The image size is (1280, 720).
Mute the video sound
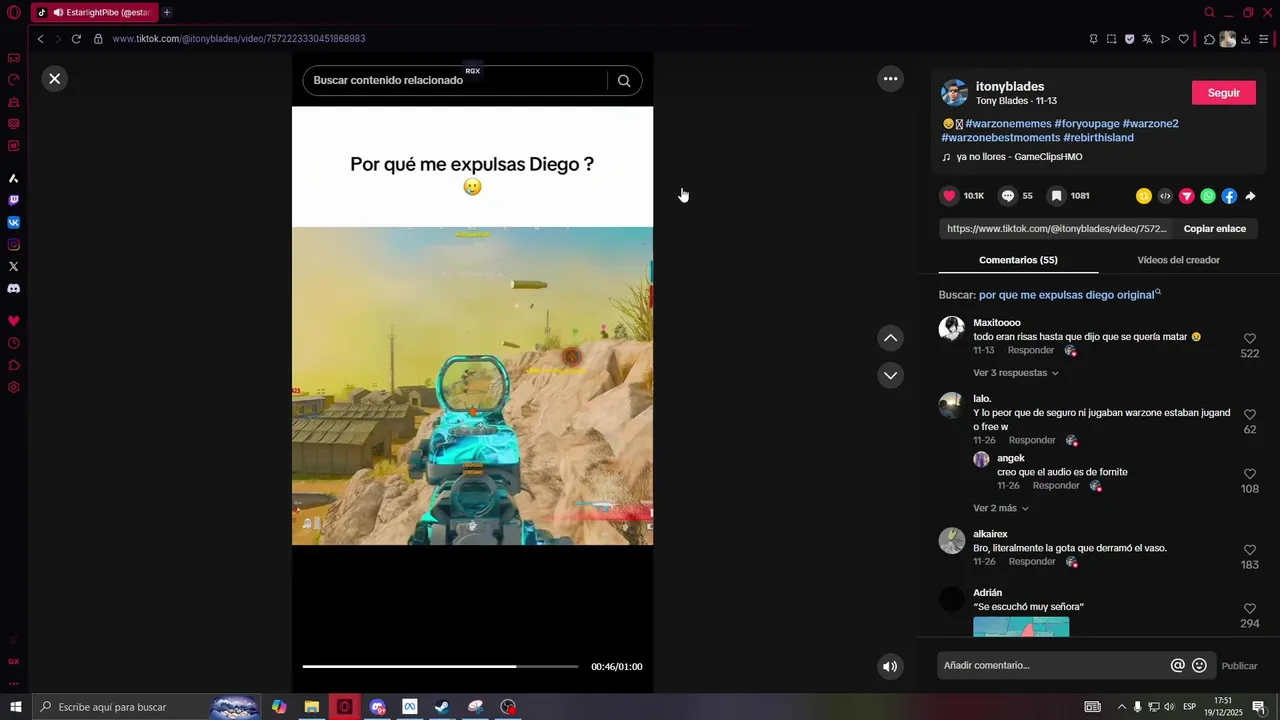tap(890, 666)
